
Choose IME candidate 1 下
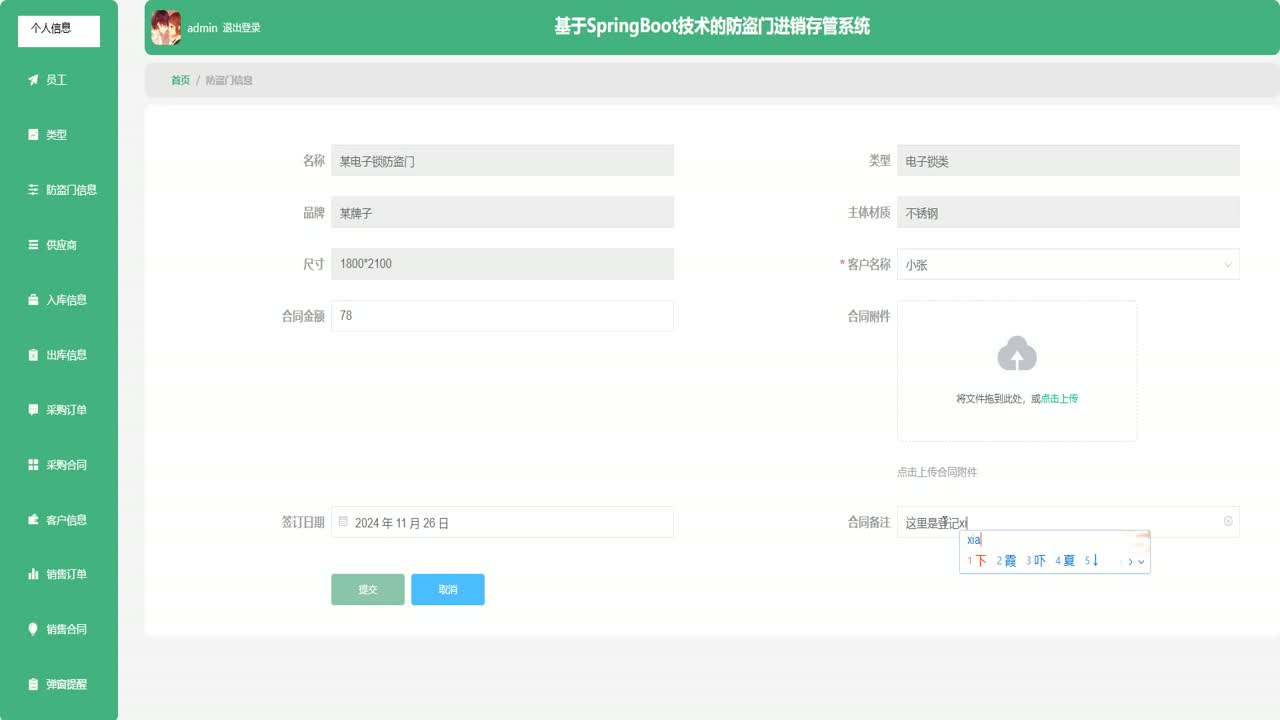[x=977, y=561]
